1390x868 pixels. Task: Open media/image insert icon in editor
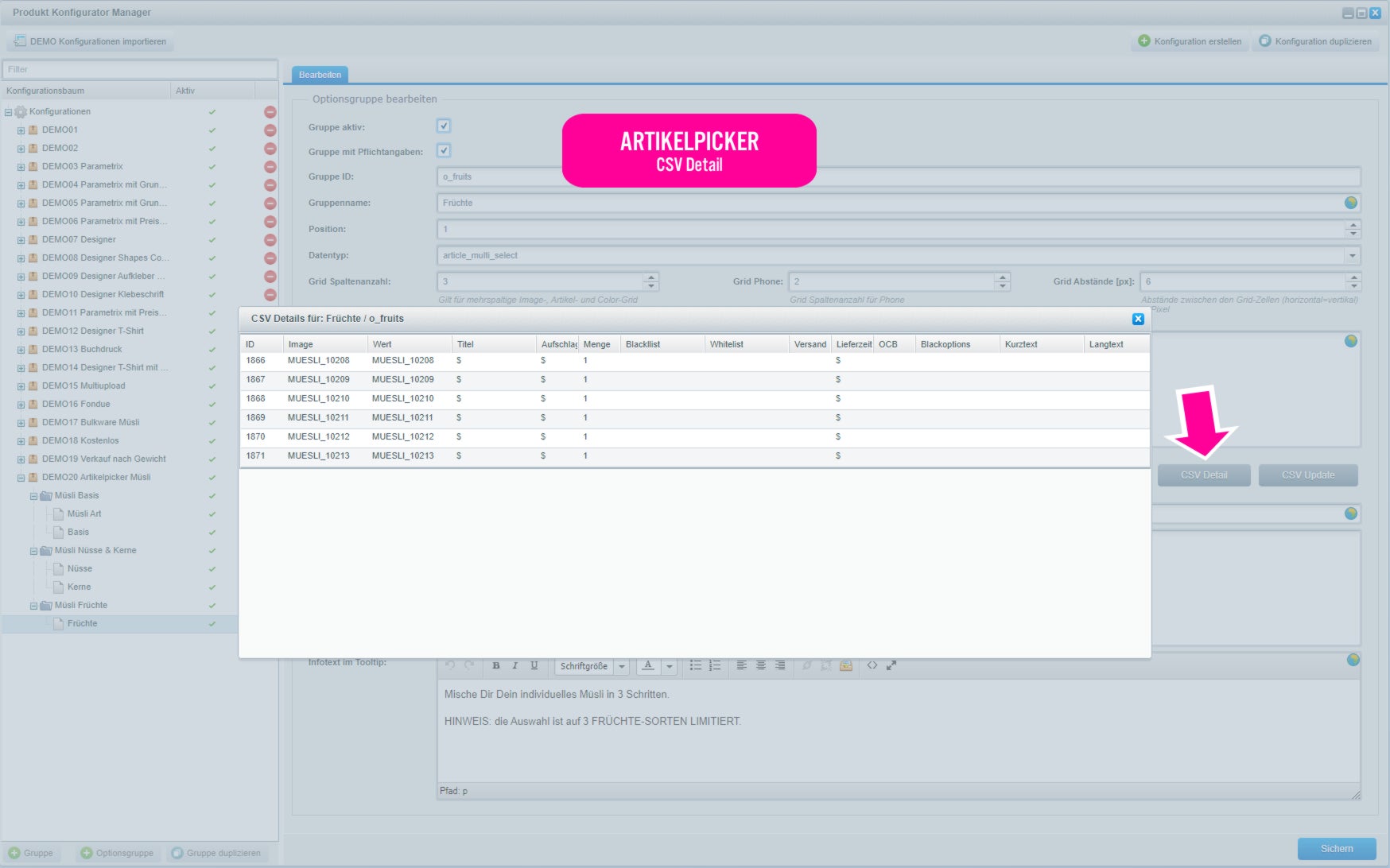(x=846, y=666)
